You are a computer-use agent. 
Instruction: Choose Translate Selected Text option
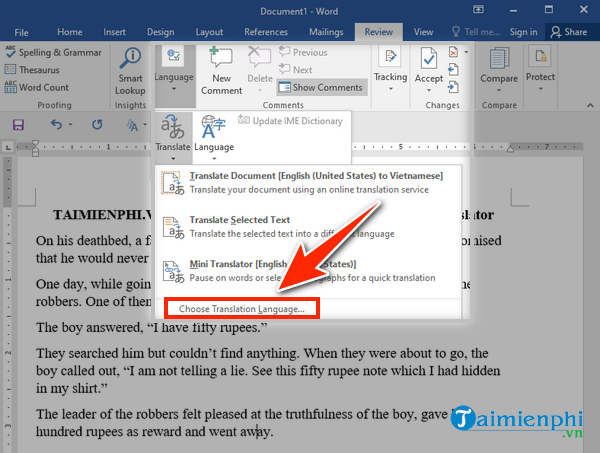[x=308, y=226]
